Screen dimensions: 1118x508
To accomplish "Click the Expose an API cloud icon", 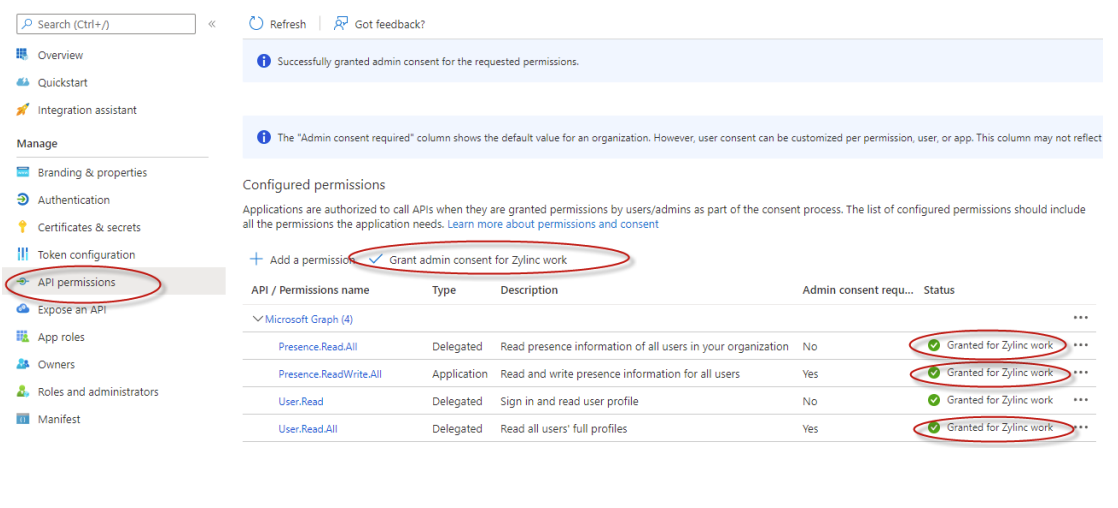I will [x=22, y=309].
